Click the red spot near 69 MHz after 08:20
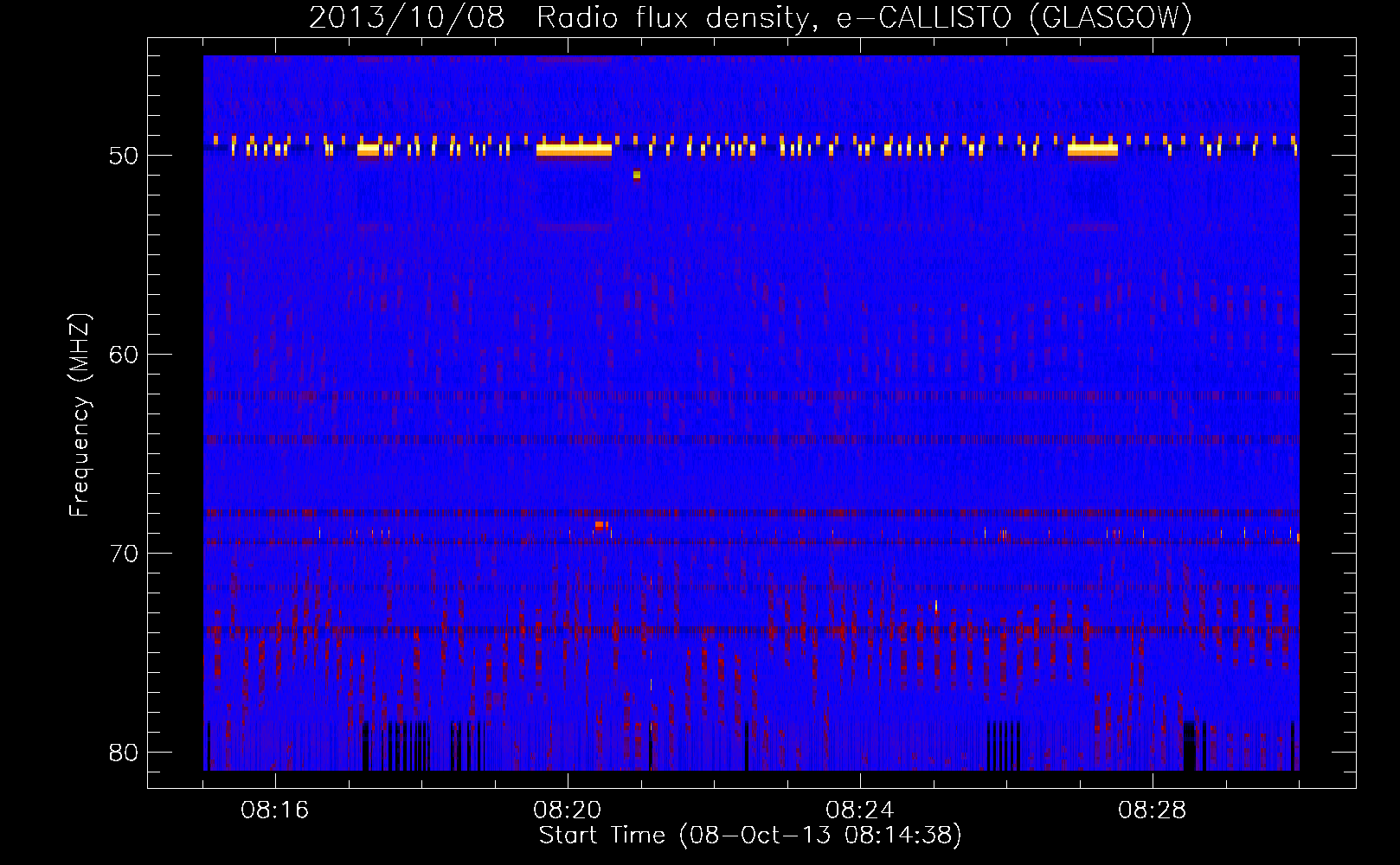Image resolution: width=1400 pixels, height=865 pixels. pos(600,526)
